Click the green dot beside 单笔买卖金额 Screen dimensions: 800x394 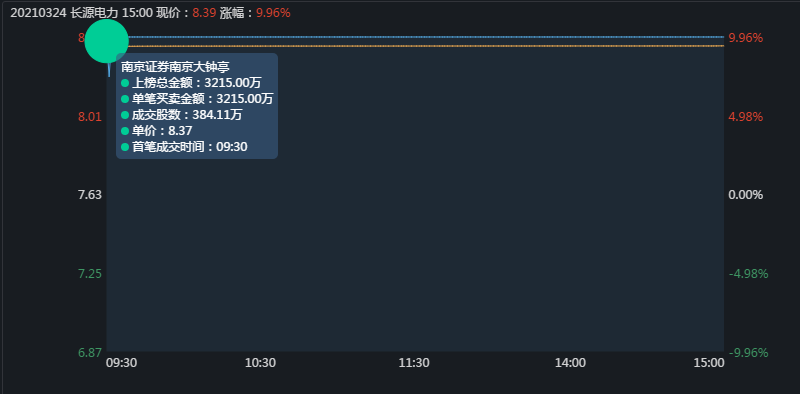[x=125, y=99]
